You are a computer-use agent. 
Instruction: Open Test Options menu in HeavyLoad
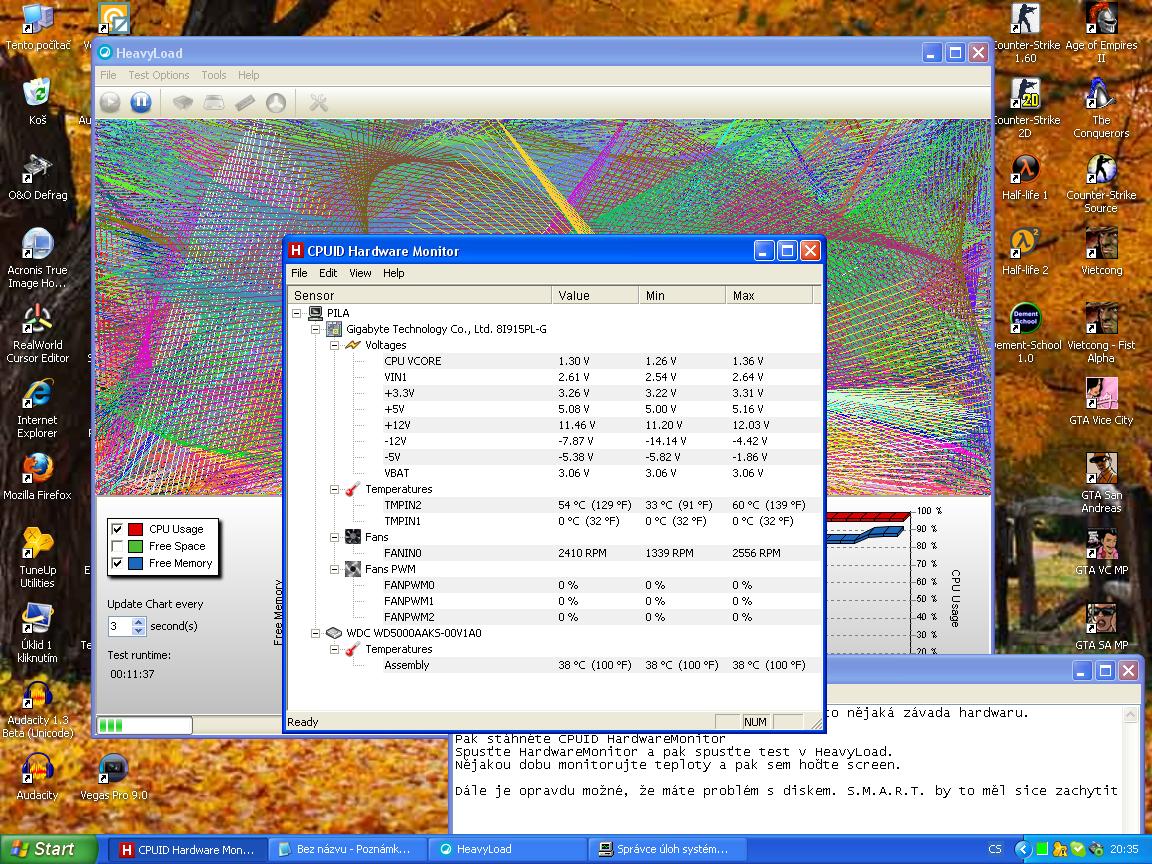click(159, 75)
